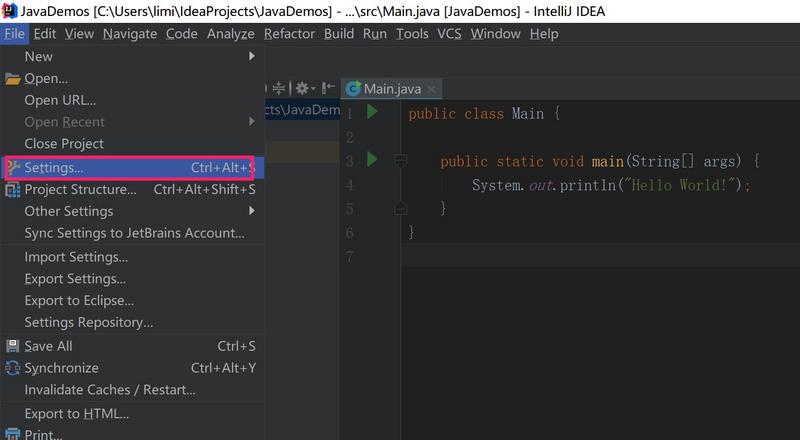Screen dimensions: 800x440
Task: Switch to the Main.java editor tab
Action: pyautogui.click(x=392, y=89)
